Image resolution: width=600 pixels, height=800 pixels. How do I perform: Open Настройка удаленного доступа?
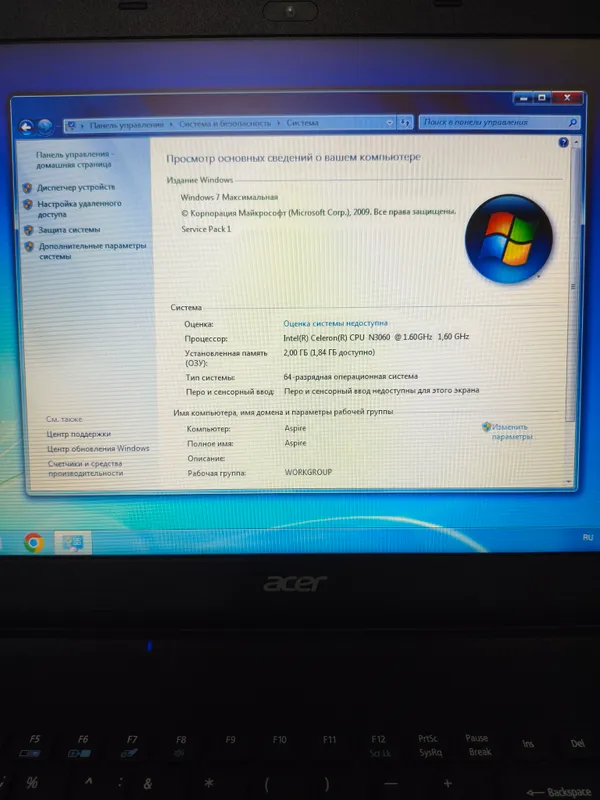pyautogui.click(x=80, y=209)
